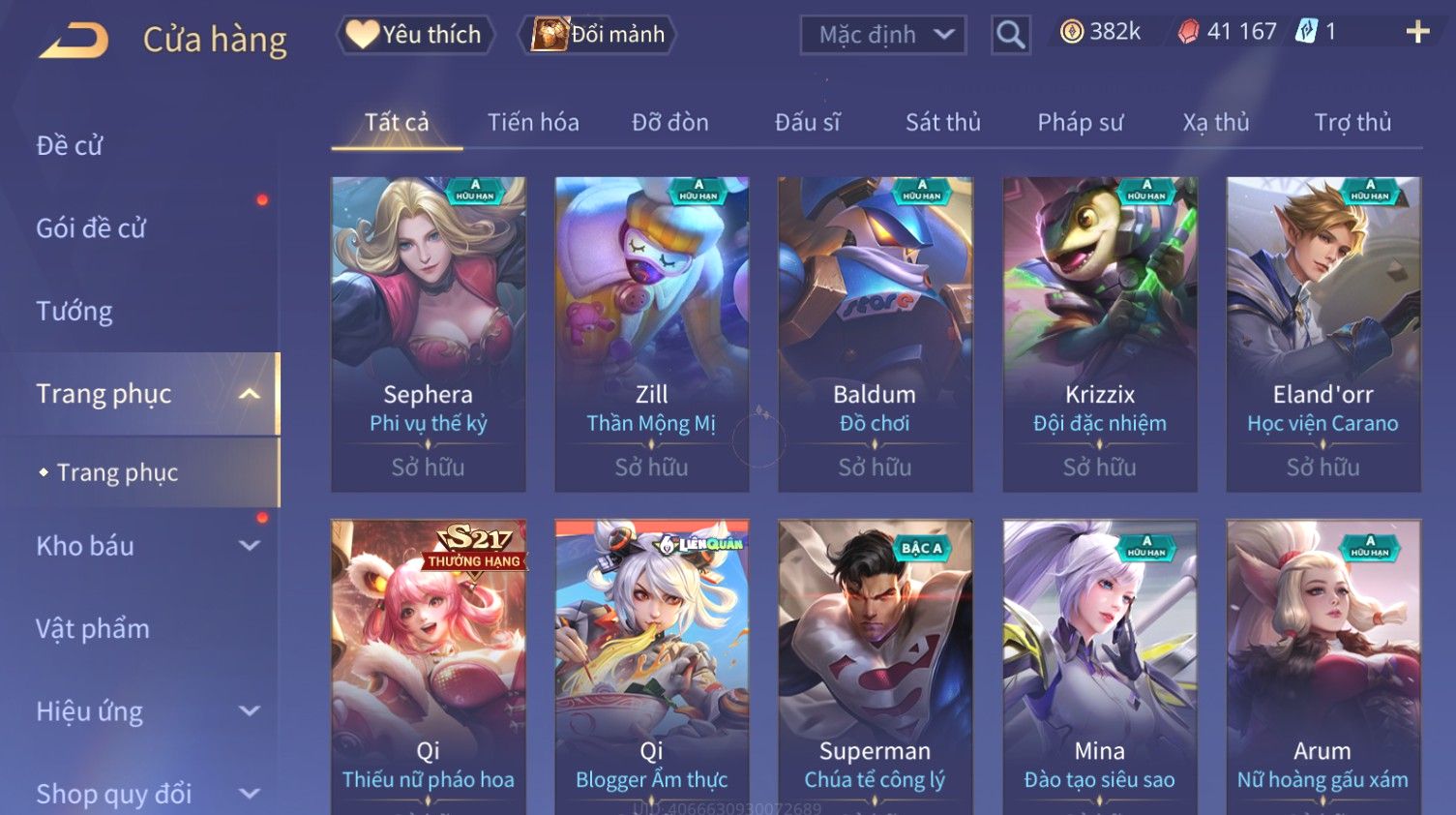Switch to the Pháp sư tab

tap(1081, 123)
